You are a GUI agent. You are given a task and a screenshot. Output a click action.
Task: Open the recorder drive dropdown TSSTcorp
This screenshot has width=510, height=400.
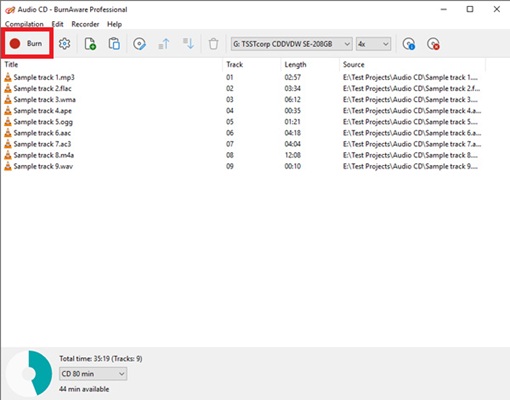point(291,44)
